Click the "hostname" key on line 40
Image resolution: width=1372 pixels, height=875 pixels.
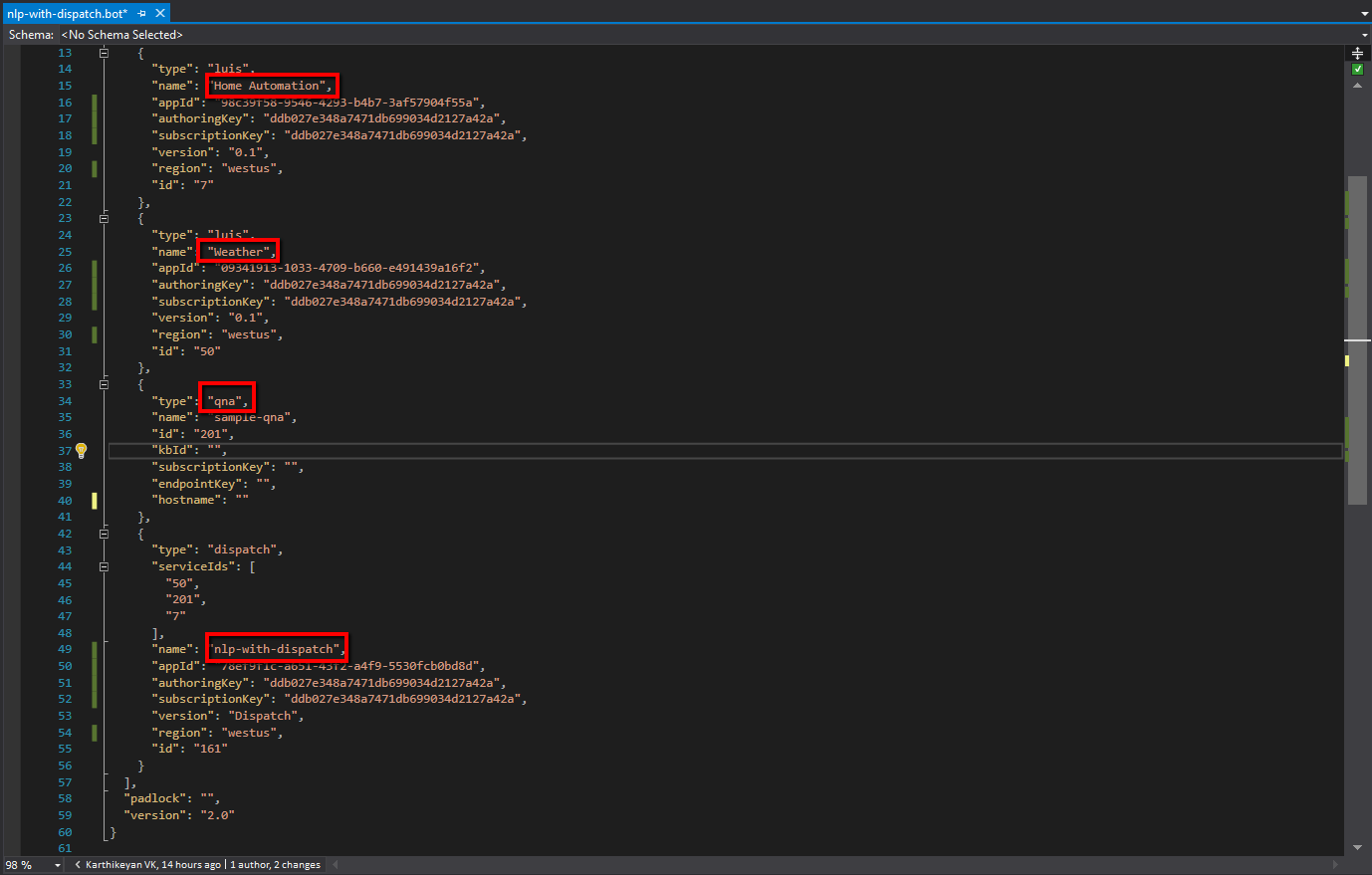tap(186, 500)
